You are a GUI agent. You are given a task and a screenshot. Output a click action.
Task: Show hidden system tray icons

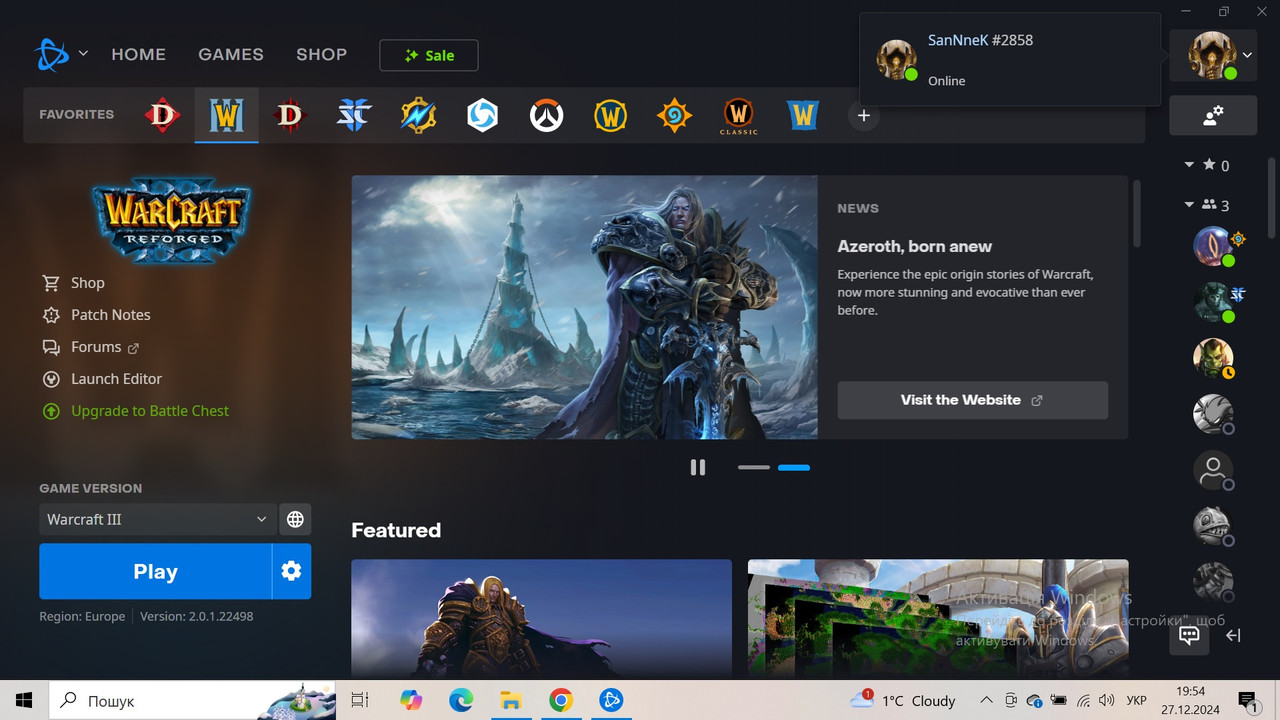[986, 700]
